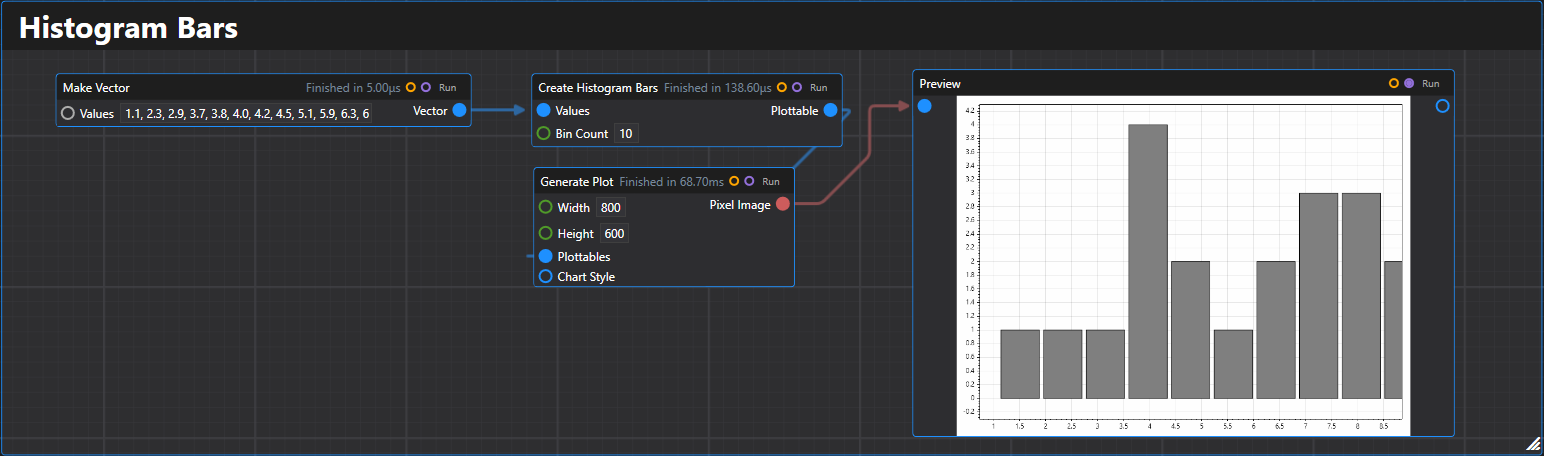Click the orange status circle on Preview node

(x=1394, y=83)
